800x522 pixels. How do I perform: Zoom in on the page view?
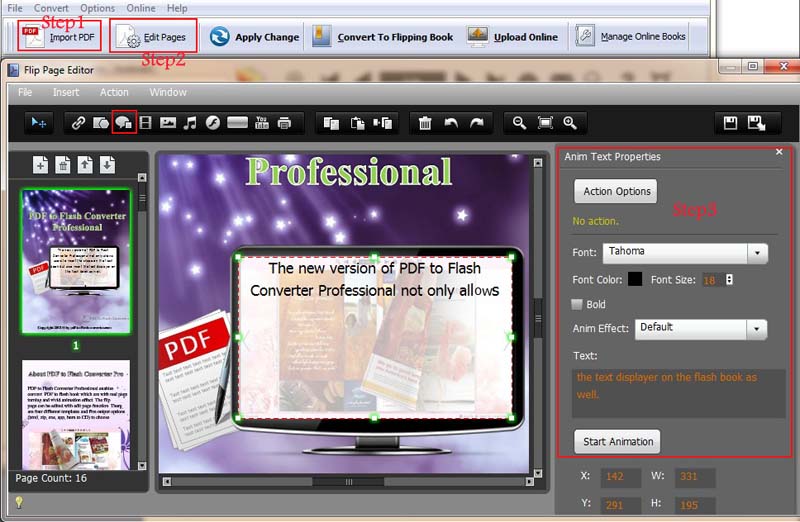tap(570, 123)
